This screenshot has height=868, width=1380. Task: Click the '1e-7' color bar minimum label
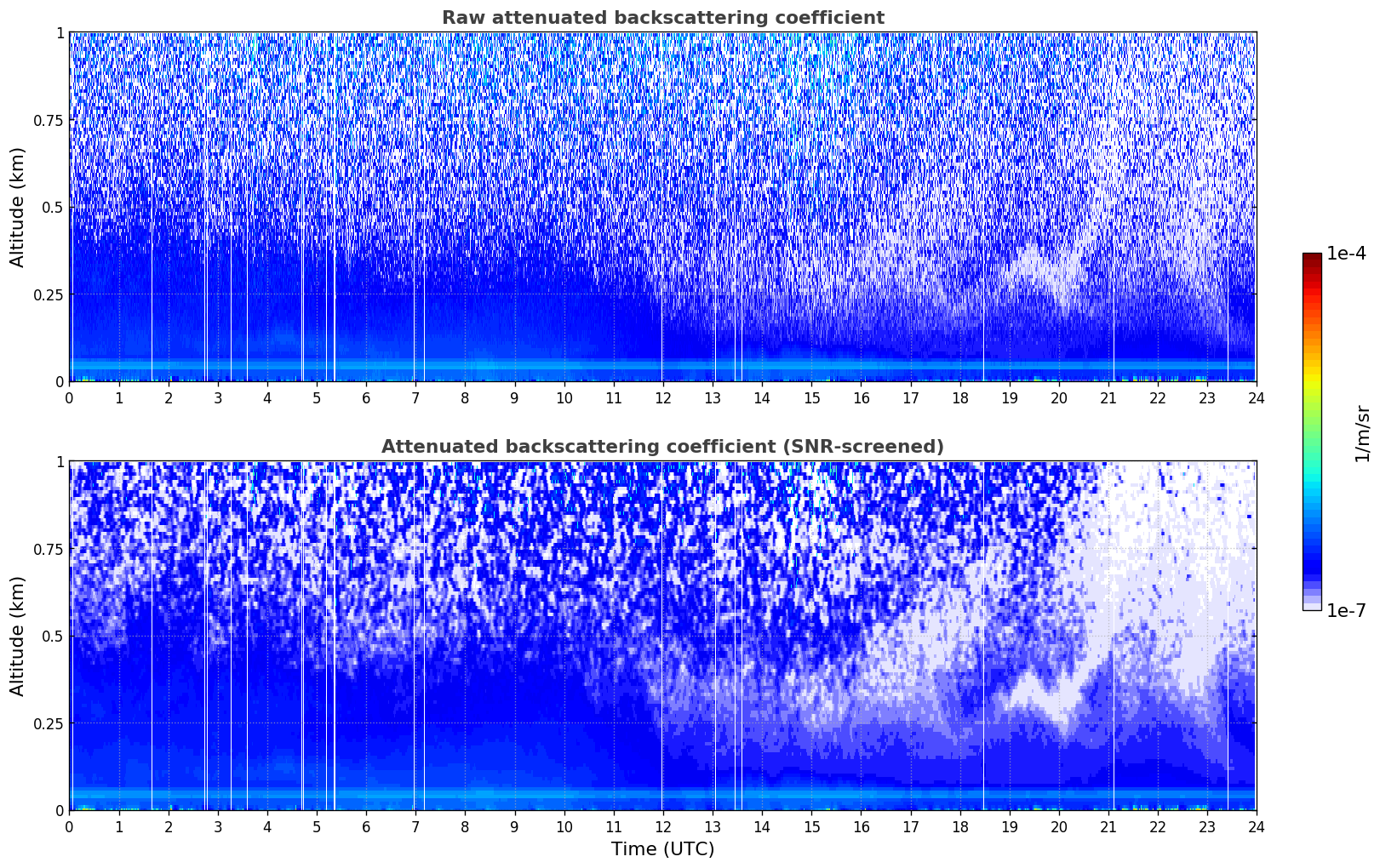(x=1346, y=610)
